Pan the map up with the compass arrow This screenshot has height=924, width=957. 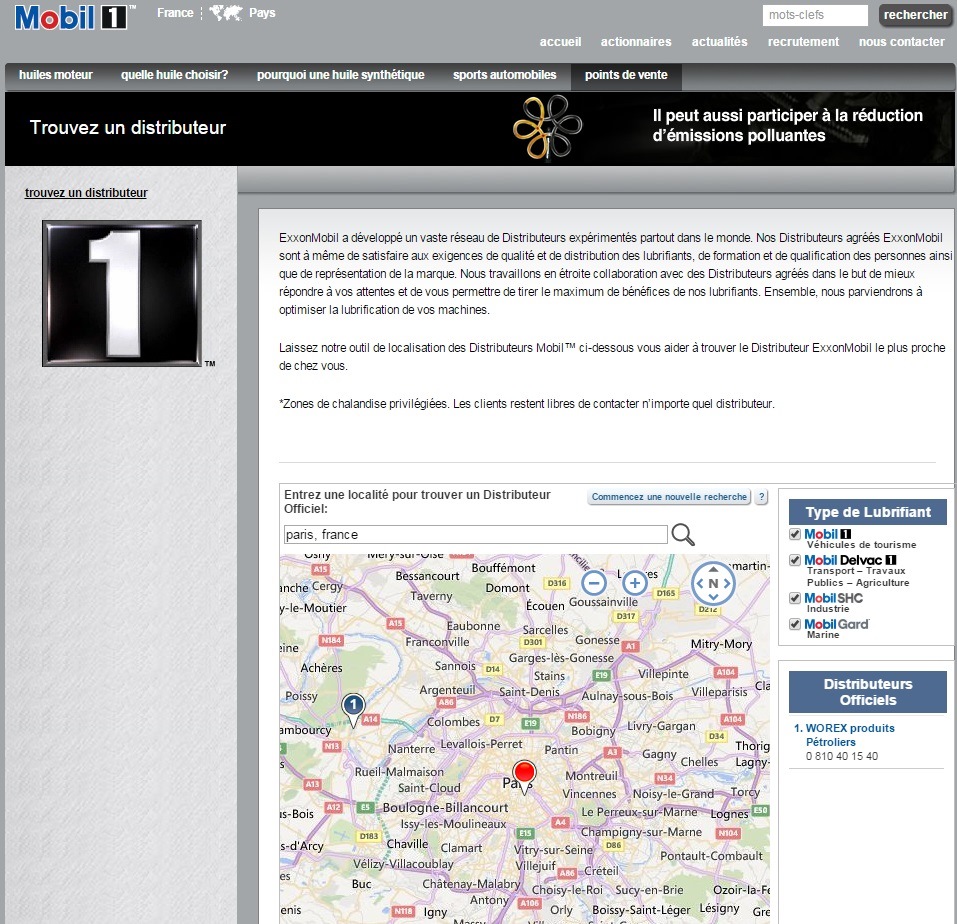713,569
